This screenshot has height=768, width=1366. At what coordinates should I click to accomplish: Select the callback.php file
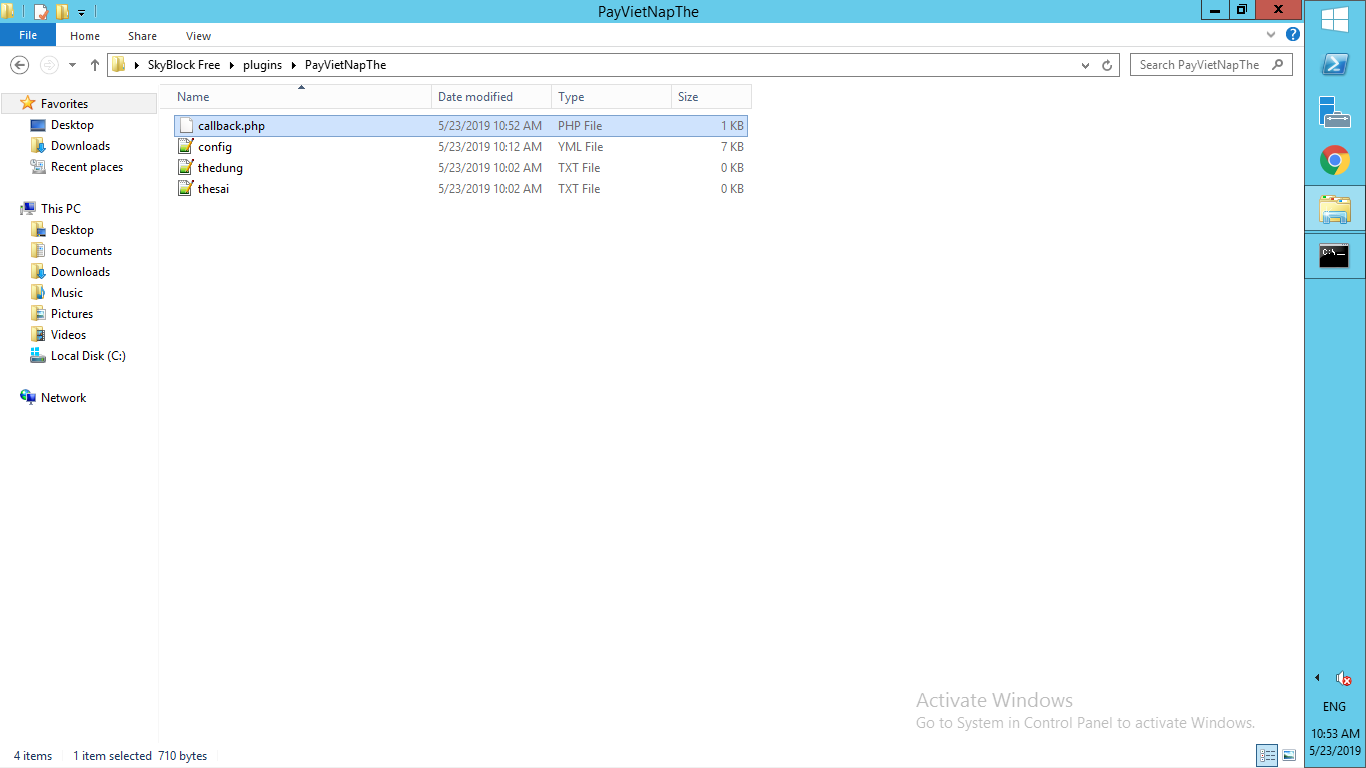pyautogui.click(x=460, y=126)
